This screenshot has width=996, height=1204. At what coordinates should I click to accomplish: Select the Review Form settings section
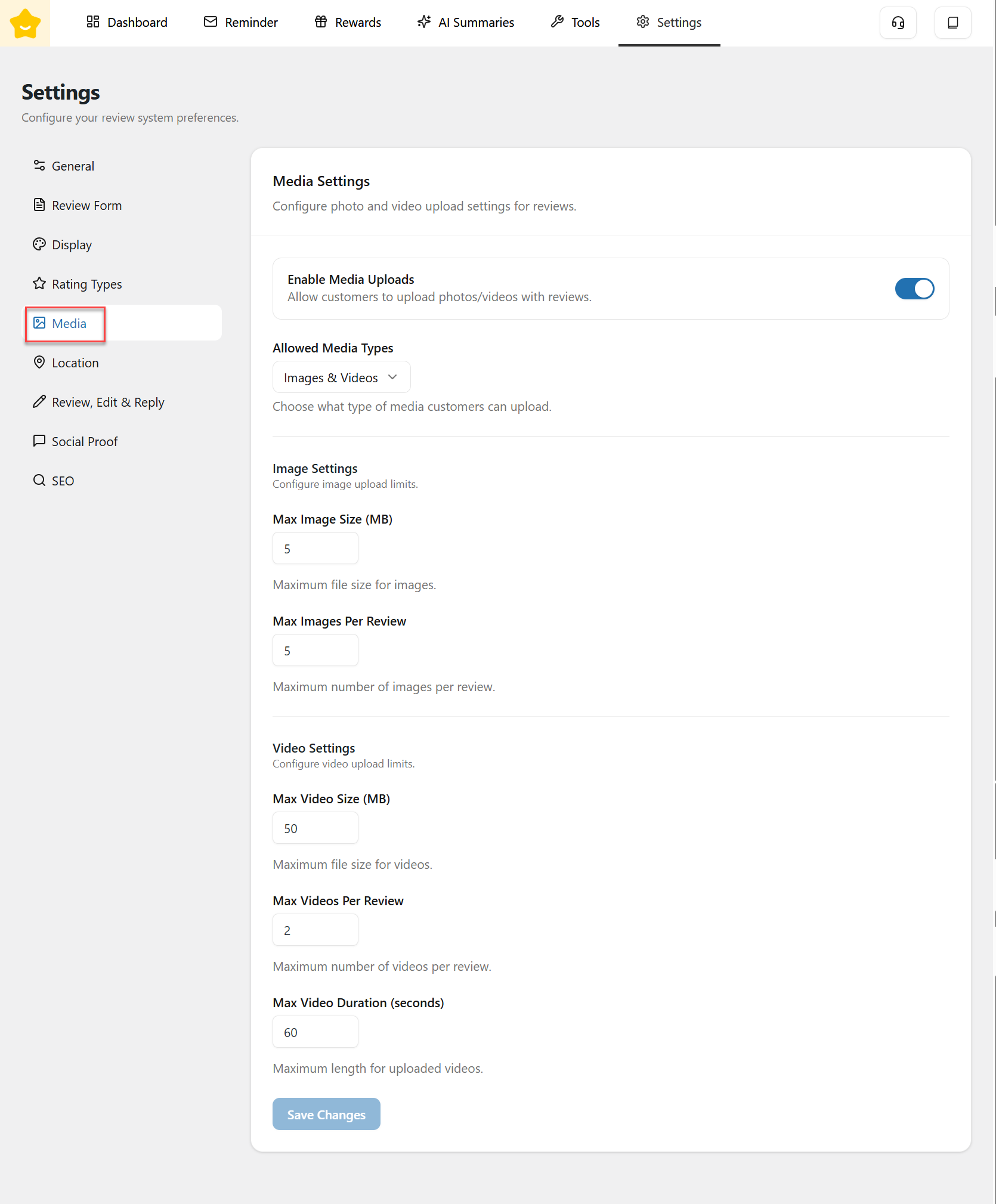(x=86, y=206)
